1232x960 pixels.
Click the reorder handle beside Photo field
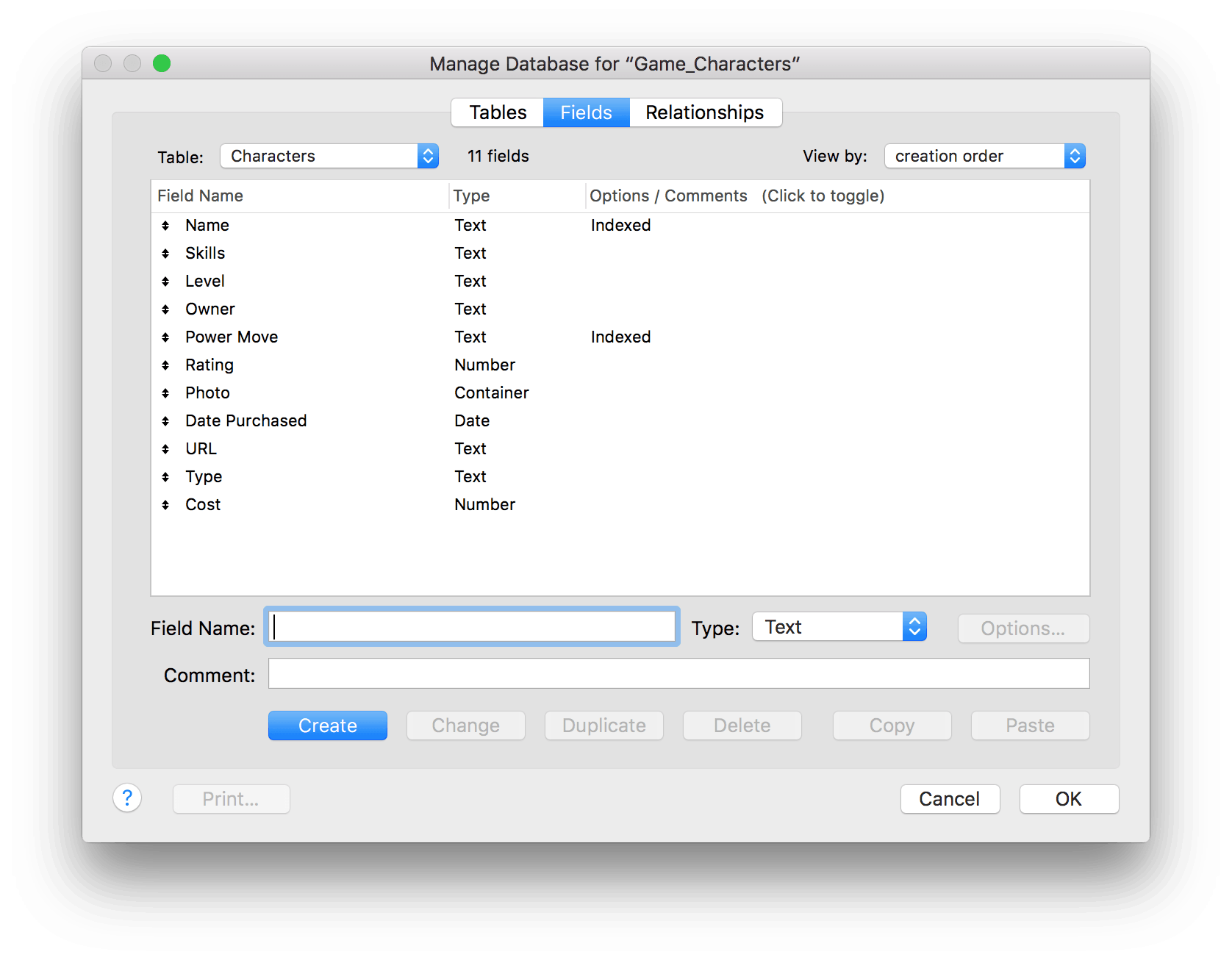click(x=165, y=393)
